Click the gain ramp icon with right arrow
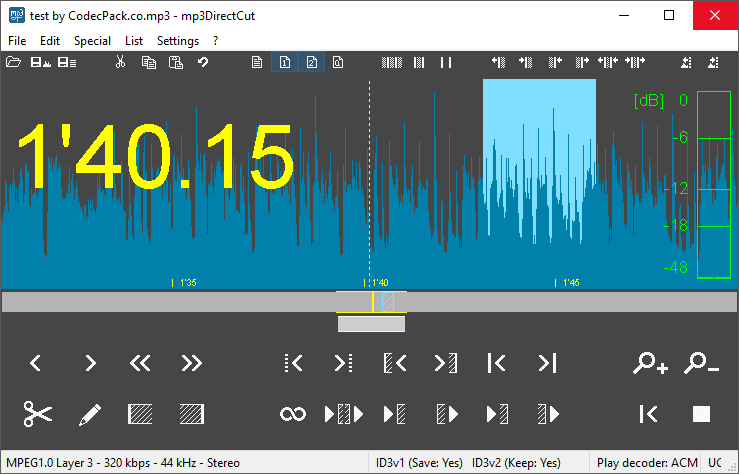This screenshot has width=739, height=474. pos(714,62)
